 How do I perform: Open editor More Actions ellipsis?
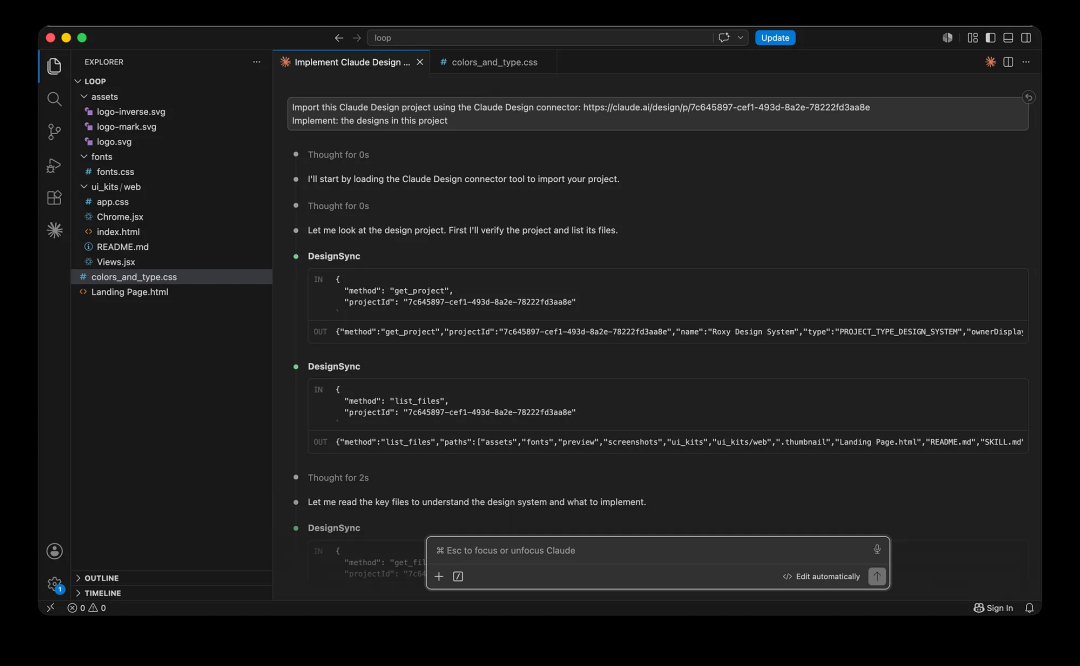click(x=1026, y=62)
